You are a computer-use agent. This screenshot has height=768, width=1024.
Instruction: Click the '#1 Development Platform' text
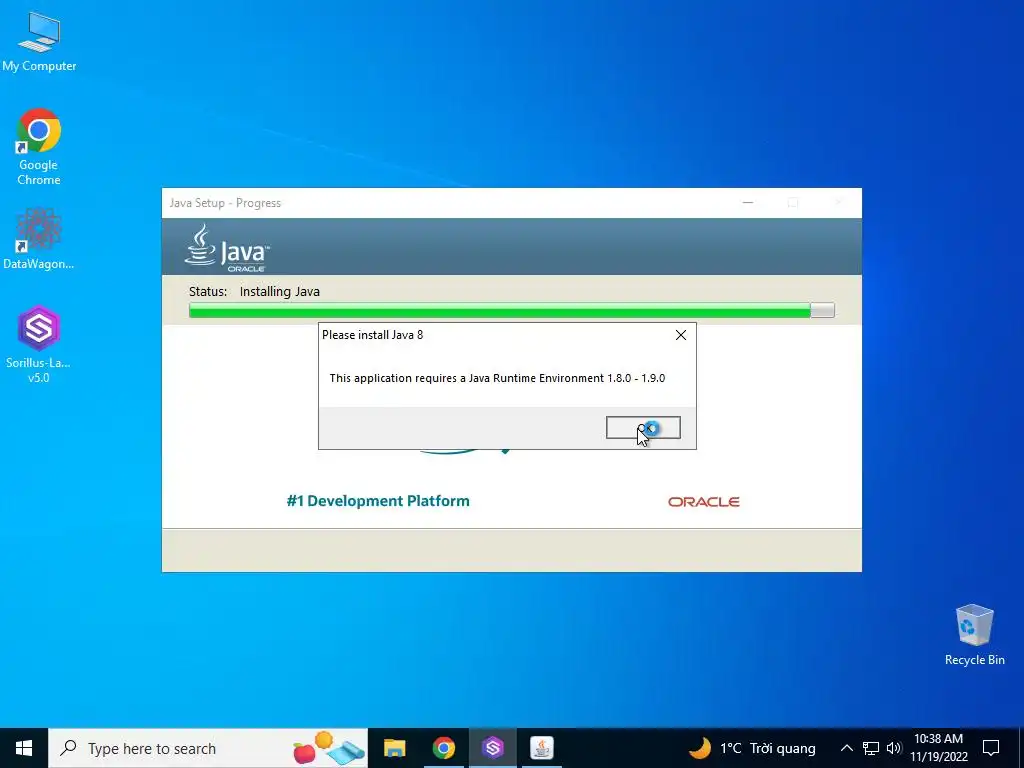click(x=378, y=501)
